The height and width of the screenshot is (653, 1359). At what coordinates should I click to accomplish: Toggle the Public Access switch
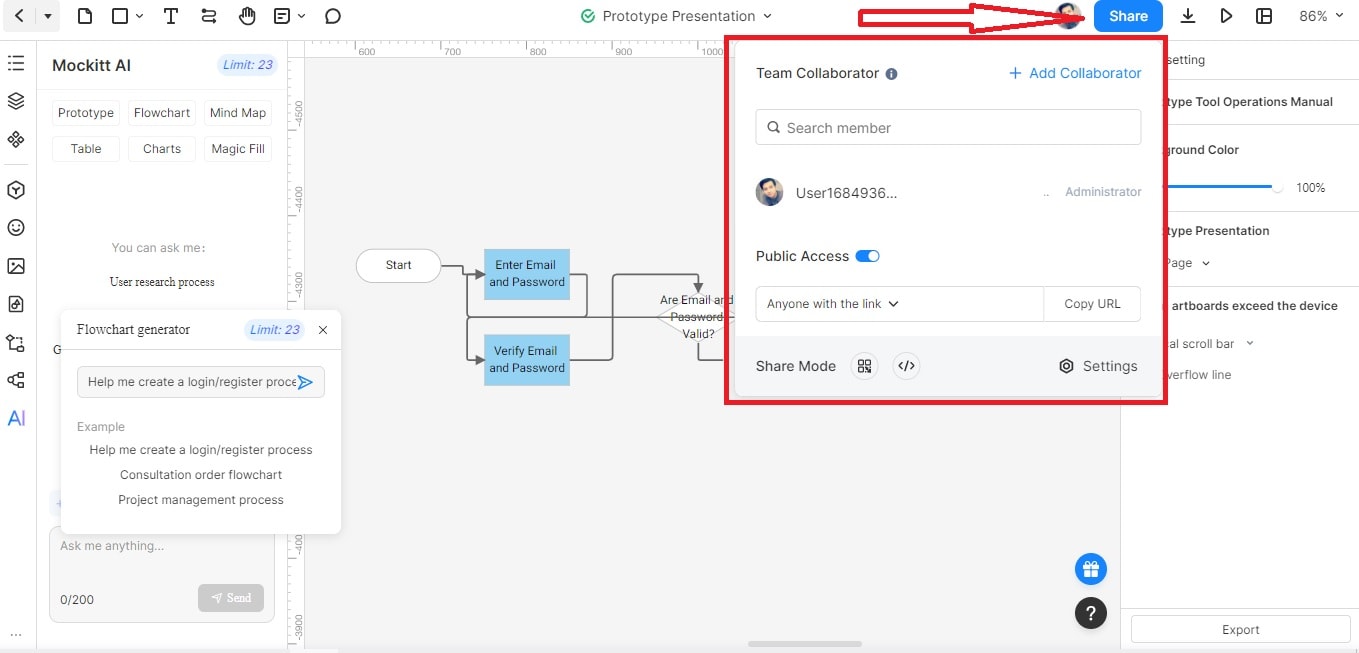pyautogui.click(x=867, y=256)
